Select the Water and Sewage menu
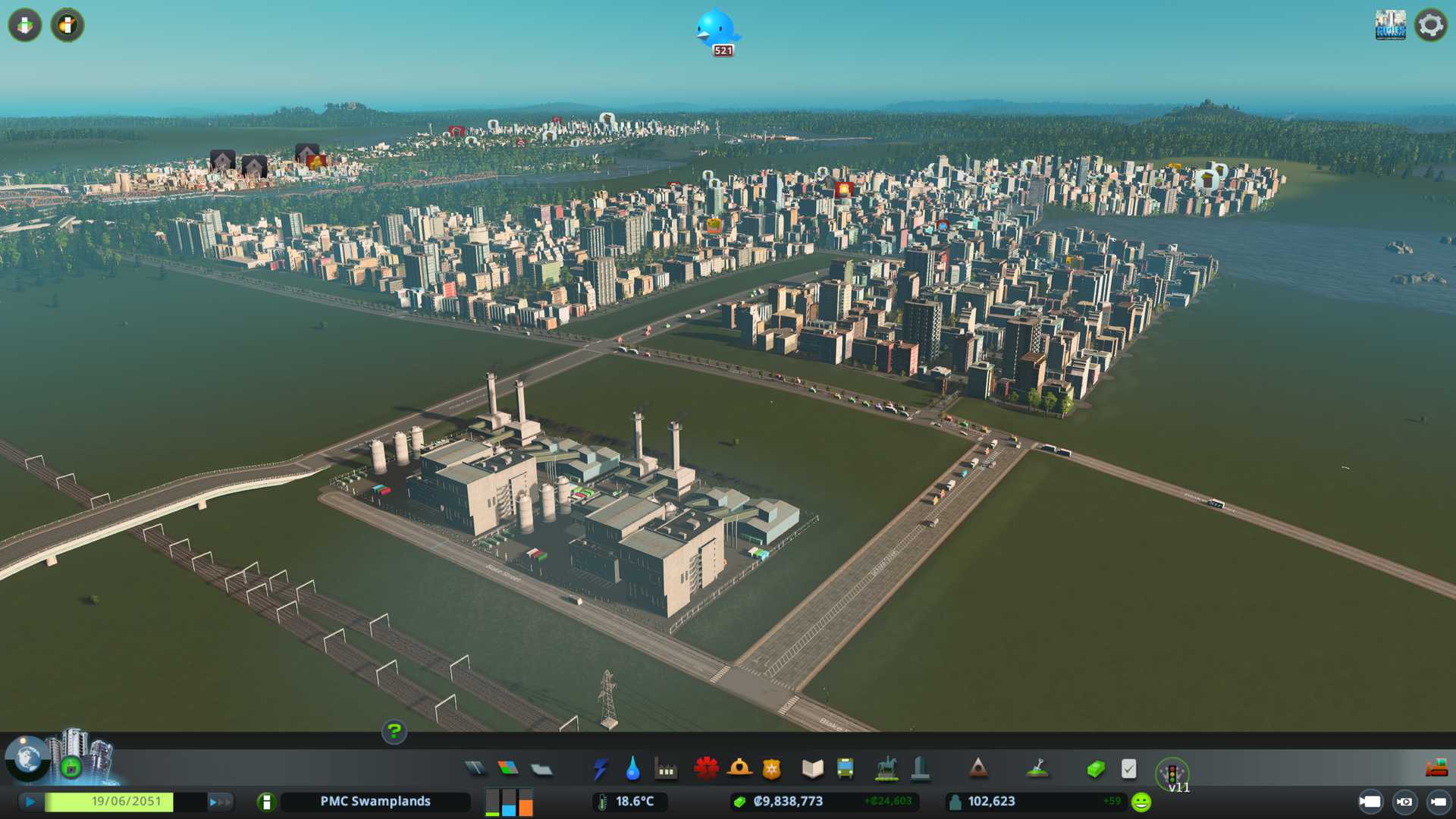Viewport: 1456px width, 819px height. pos(632,769)
